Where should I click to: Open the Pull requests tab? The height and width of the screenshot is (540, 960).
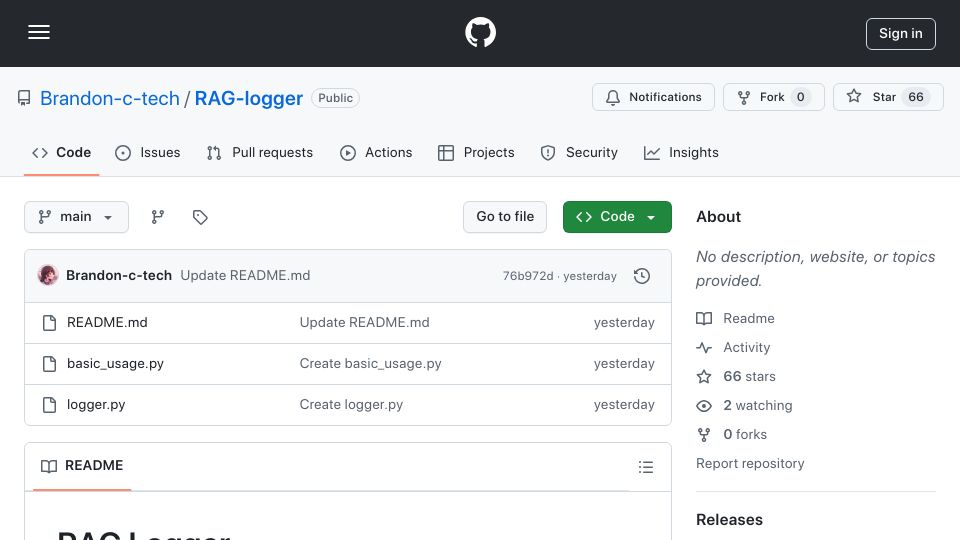[260, 152]
